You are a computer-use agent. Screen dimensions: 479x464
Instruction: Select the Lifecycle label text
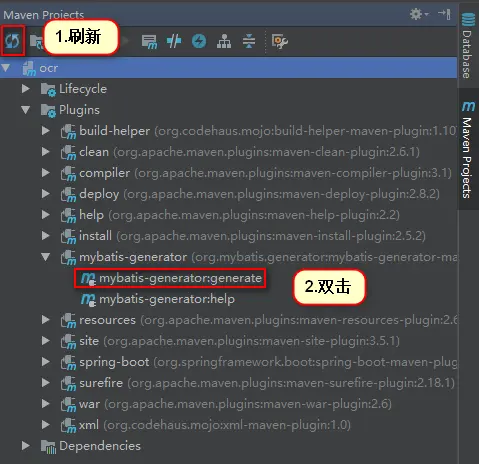[83, 89]
